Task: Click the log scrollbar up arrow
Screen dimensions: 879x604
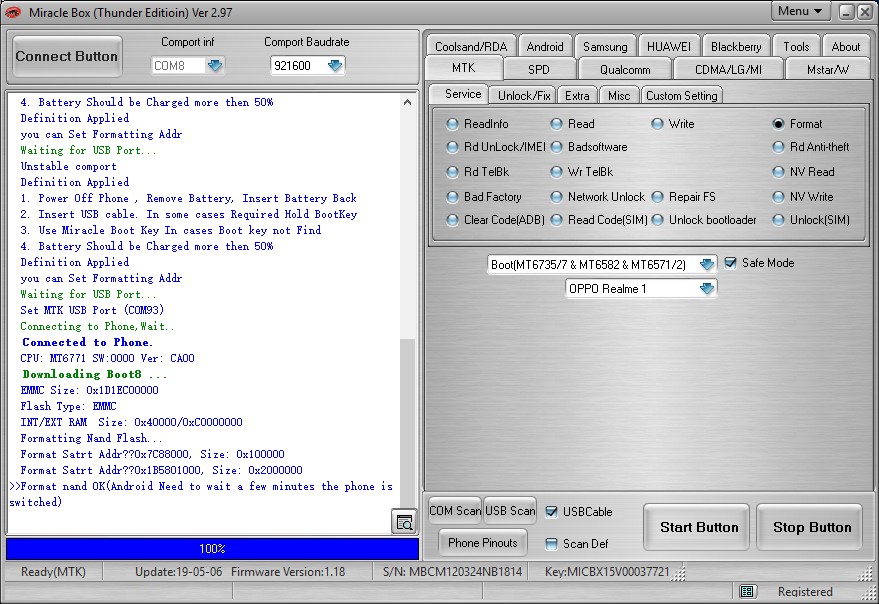Action: coord(408,102)
